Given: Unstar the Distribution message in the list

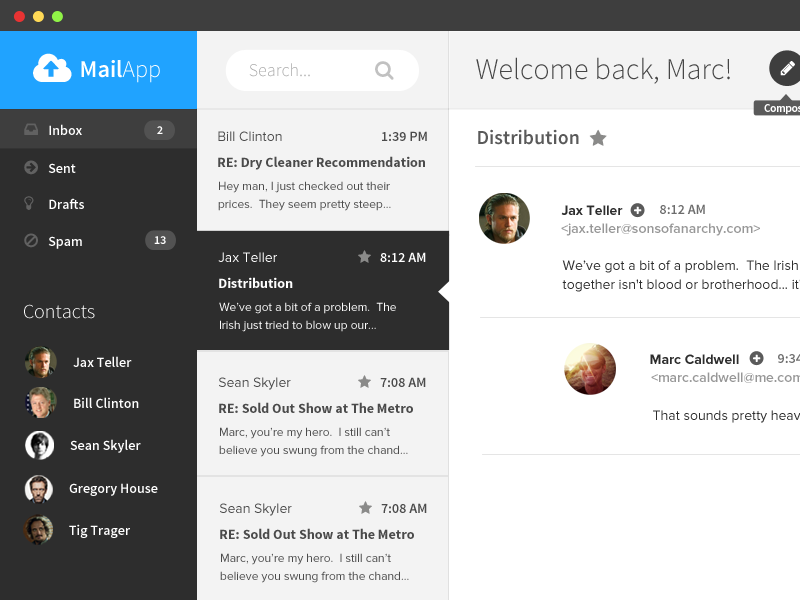Looking at the screenshot, I should tap(364, 257).
